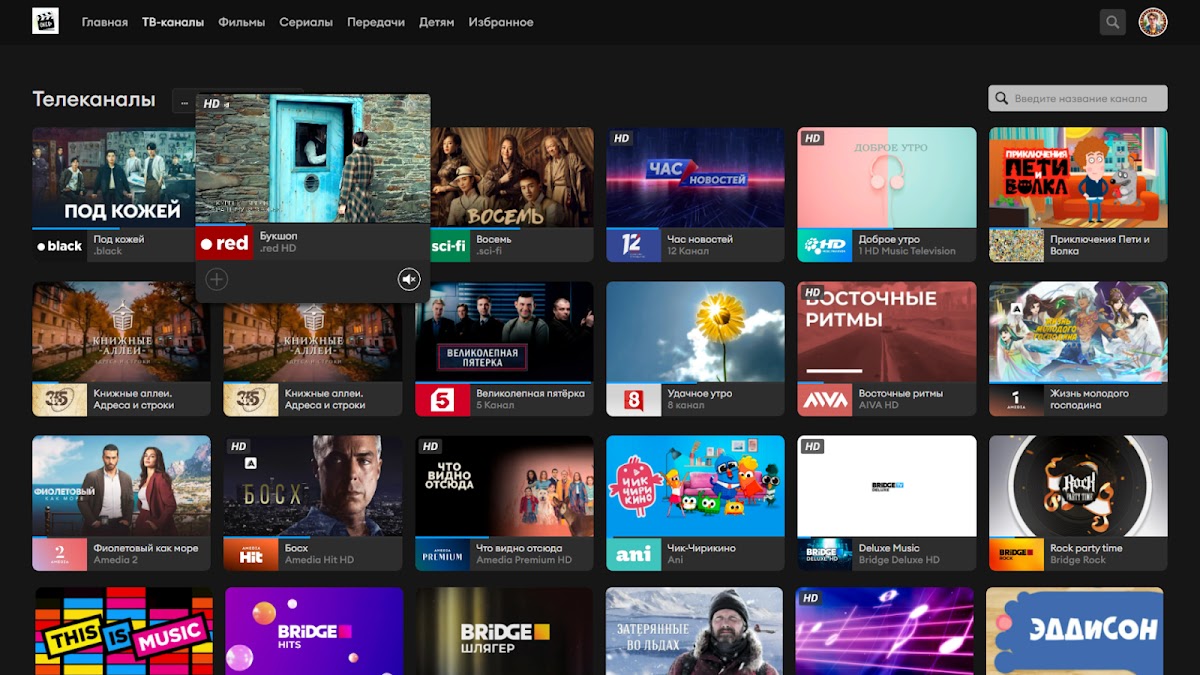Open the user profile avatar
Image resolution: width=1200 pixels, height=675 pixels.
pyautogui.click(x=1153, y=22)
